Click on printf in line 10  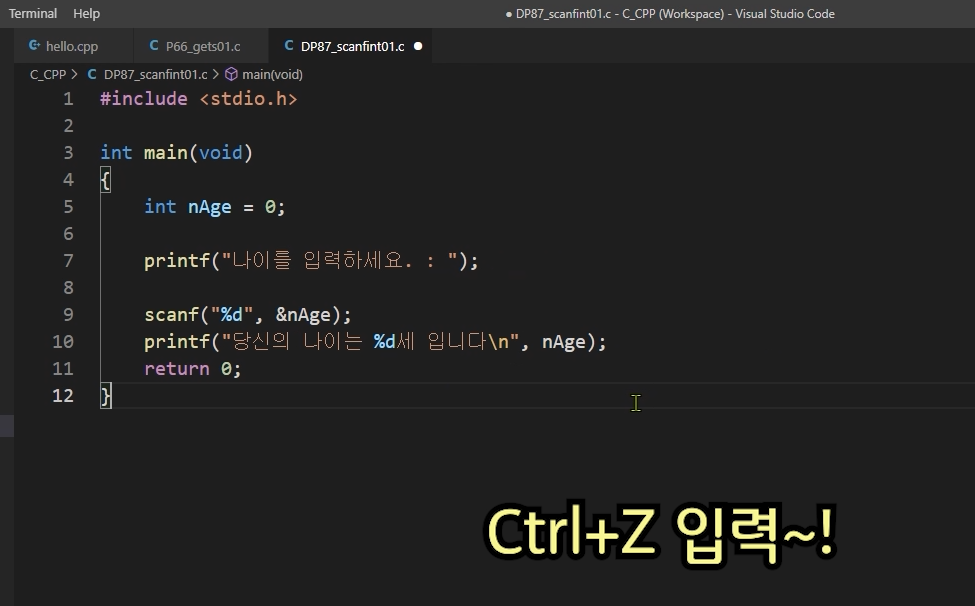pos(177,342)
